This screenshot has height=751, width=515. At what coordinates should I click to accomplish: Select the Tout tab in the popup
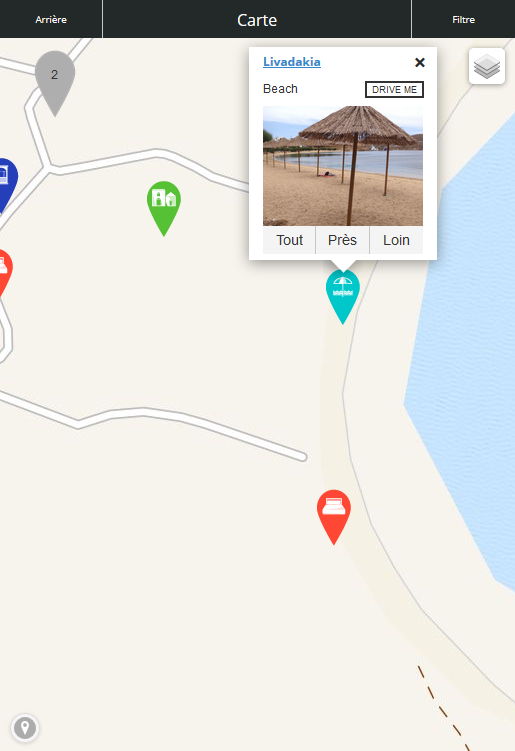pos(289,240)
